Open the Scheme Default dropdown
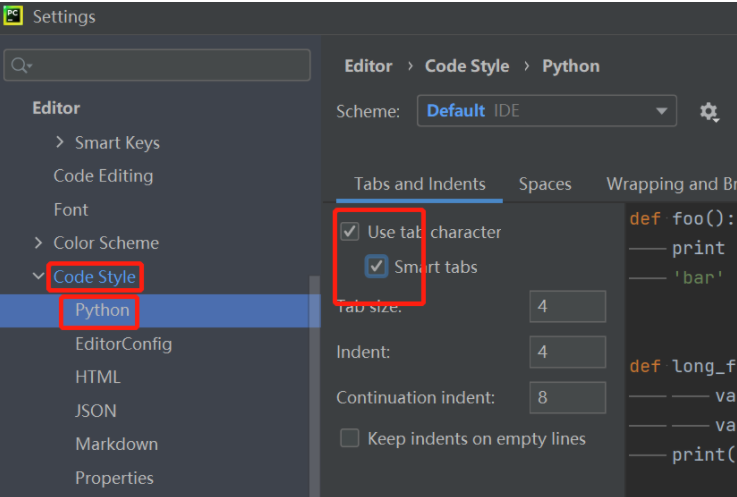 (x=546, y=111)
